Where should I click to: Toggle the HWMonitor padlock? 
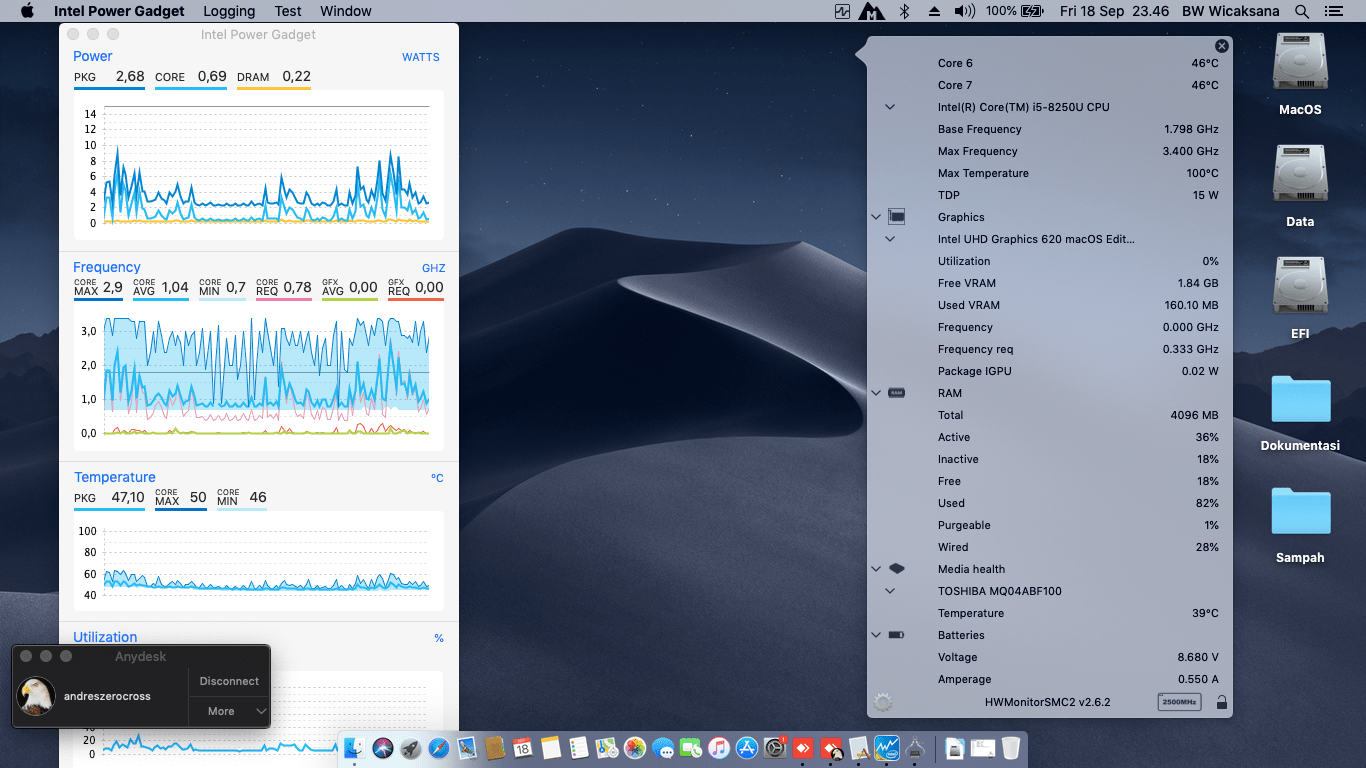[x=1221, y=702]
